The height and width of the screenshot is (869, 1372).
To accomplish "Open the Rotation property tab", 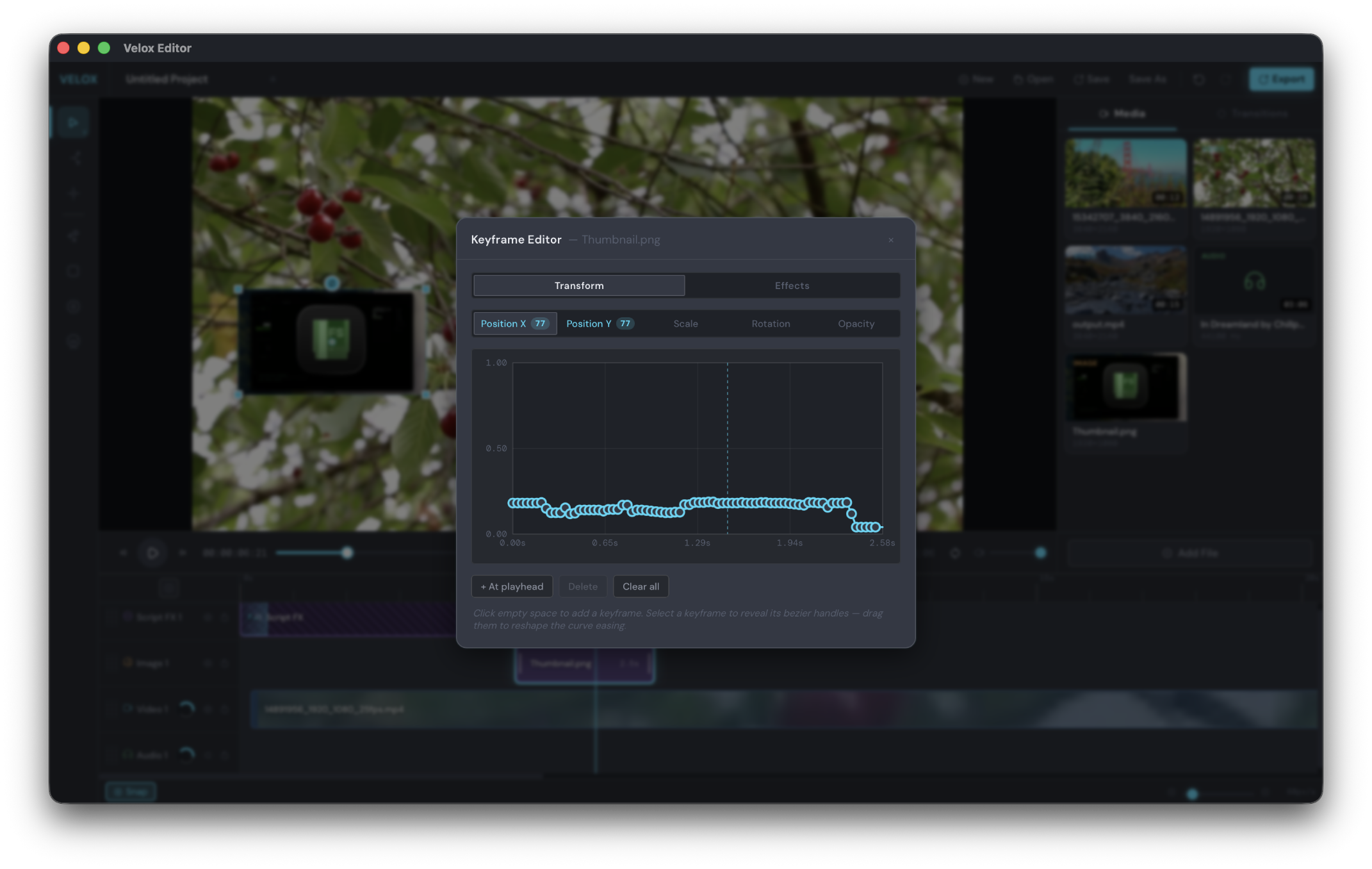I will click(x=771, y=324).
